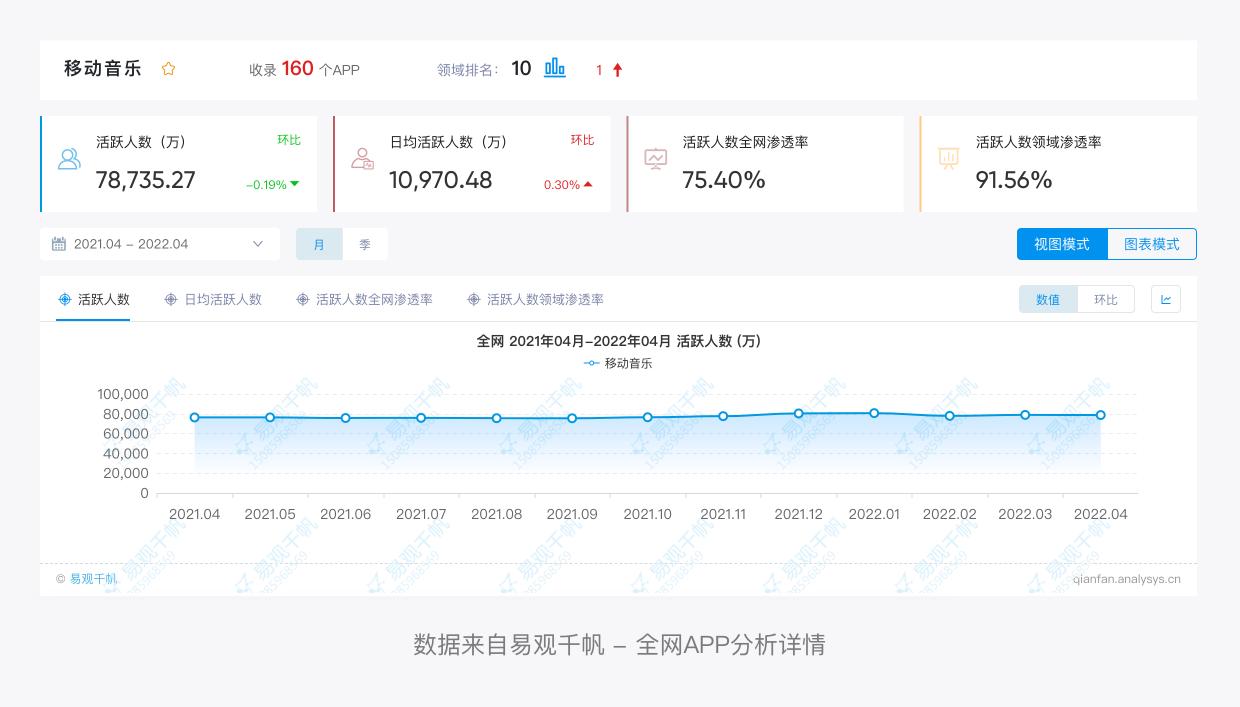Click the 活跃人数 users icon on card
Image resolution: width=1240 pixels, height=707 pixels.
pyautogui.click(x=69, y=159)
